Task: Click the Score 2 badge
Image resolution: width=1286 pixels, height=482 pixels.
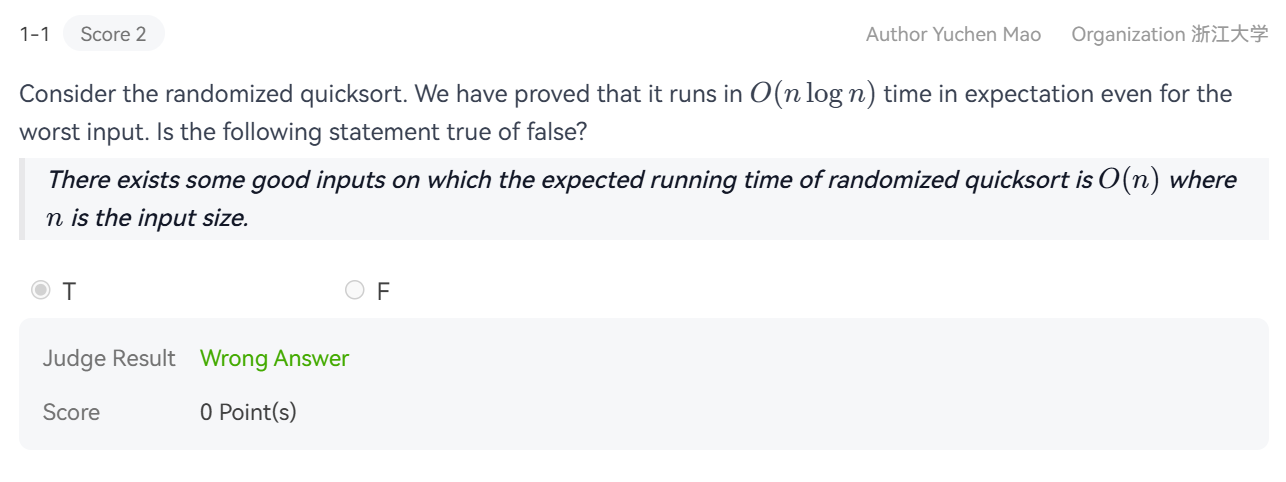Action: tap(113, 35)
